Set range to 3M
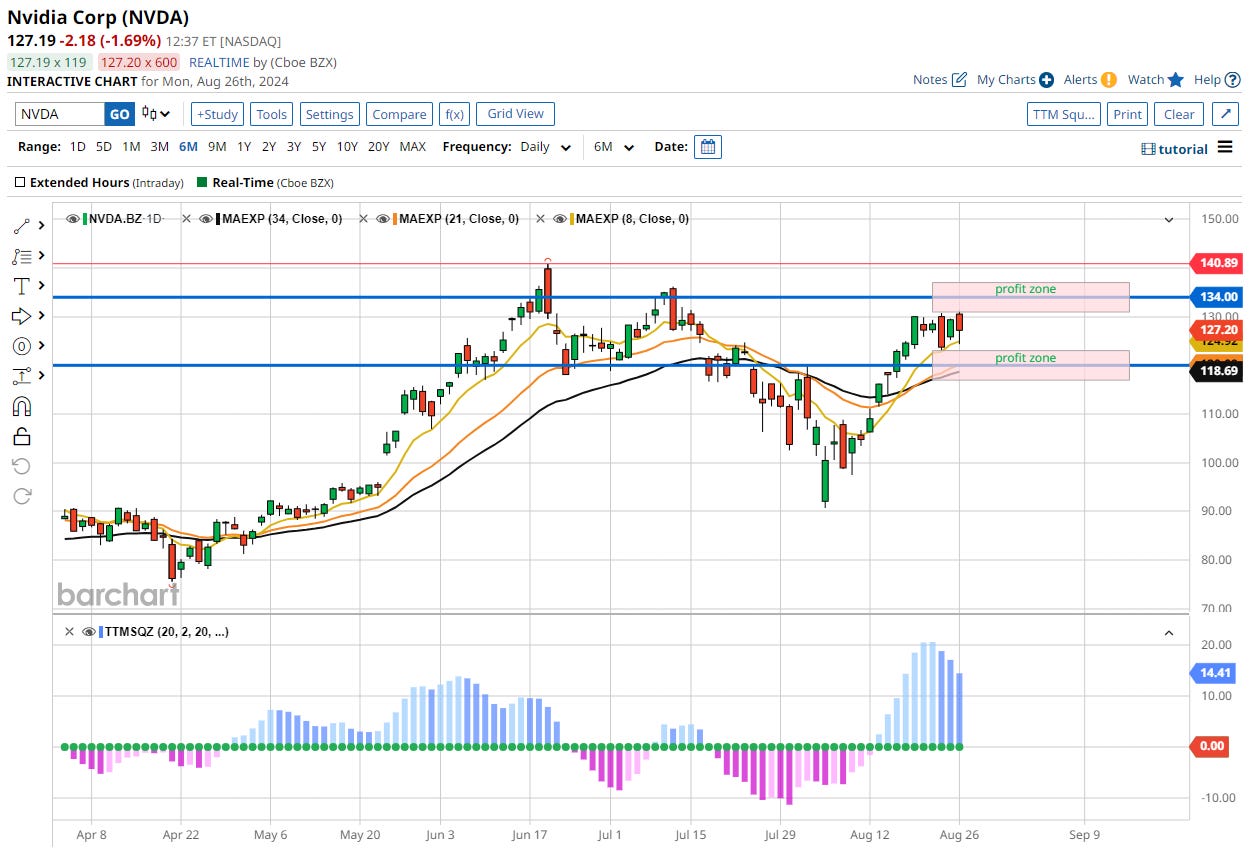Viewport: 1252px width, 864px height. [x=159, y=147]
